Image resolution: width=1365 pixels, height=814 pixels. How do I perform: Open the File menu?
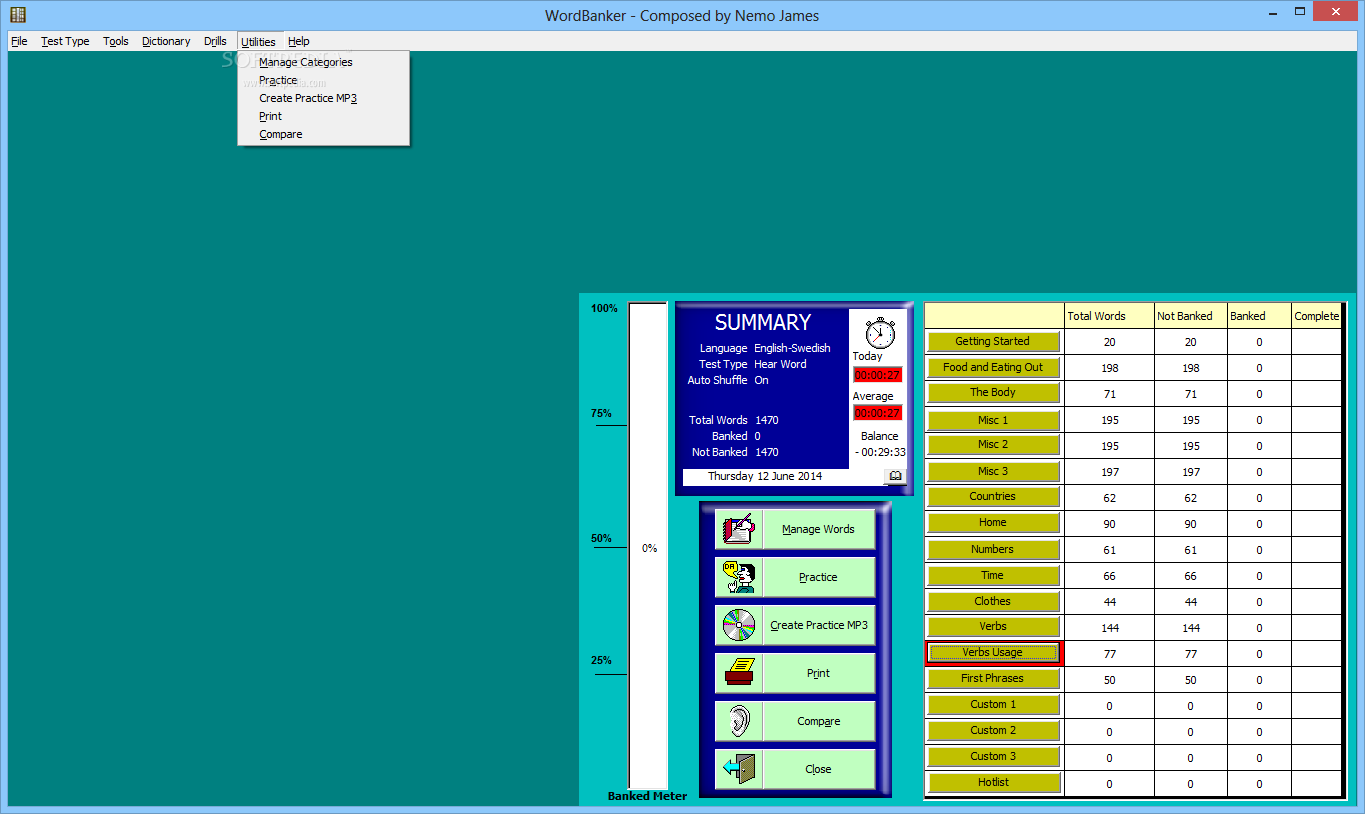[x=19, y=41]
